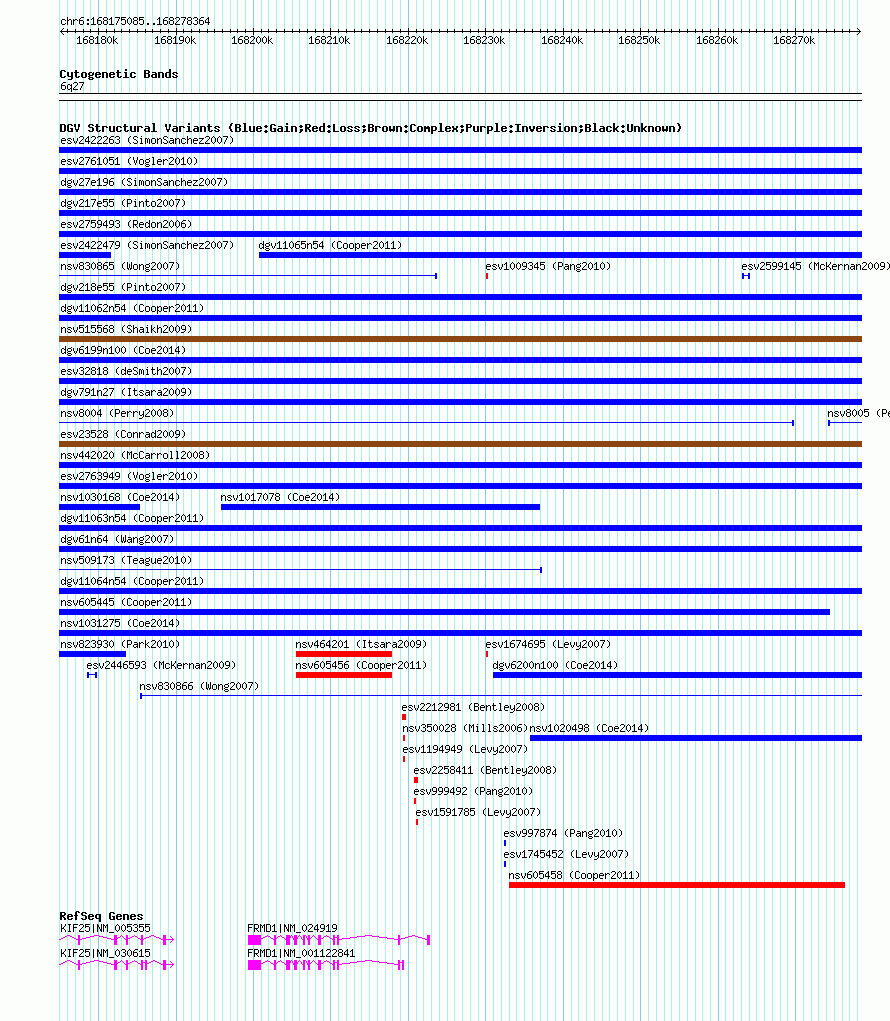Screen dimensions: 890x1021
Task: Click esv2763949 (Vogler2010) variant label
Action: coord(129,476)
